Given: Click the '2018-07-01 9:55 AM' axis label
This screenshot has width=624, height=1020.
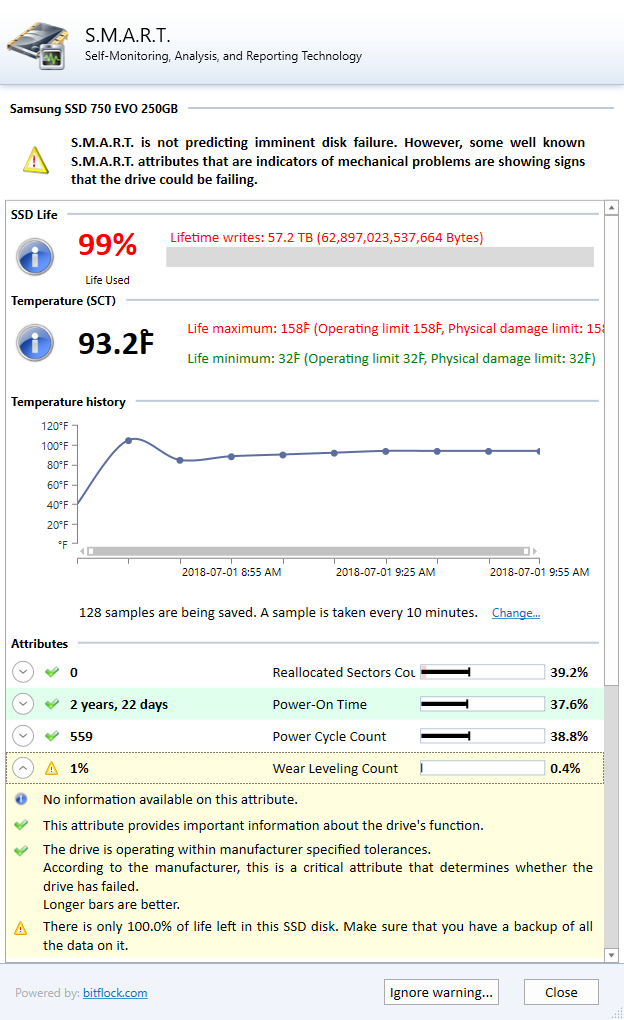Looking at the screenshot, I should (539, 572).
